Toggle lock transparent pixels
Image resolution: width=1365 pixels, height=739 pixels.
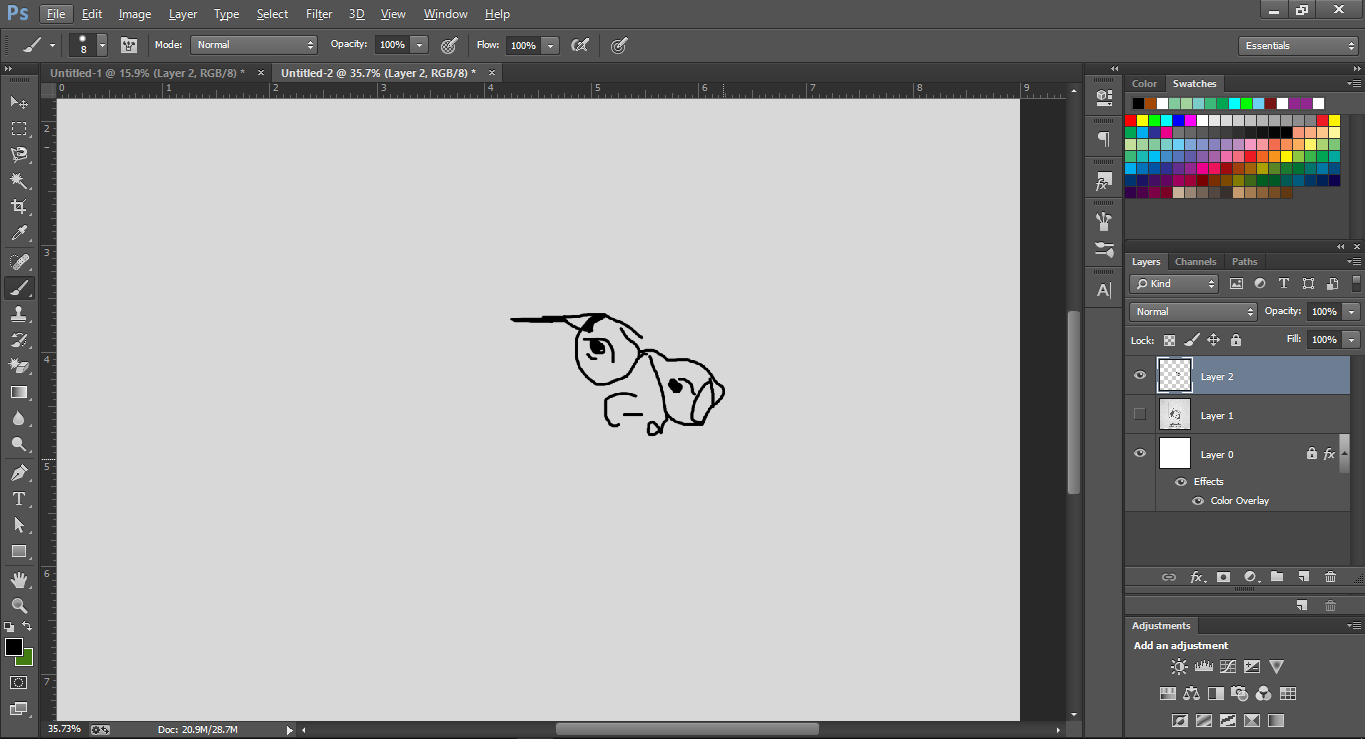point(1169,340)
